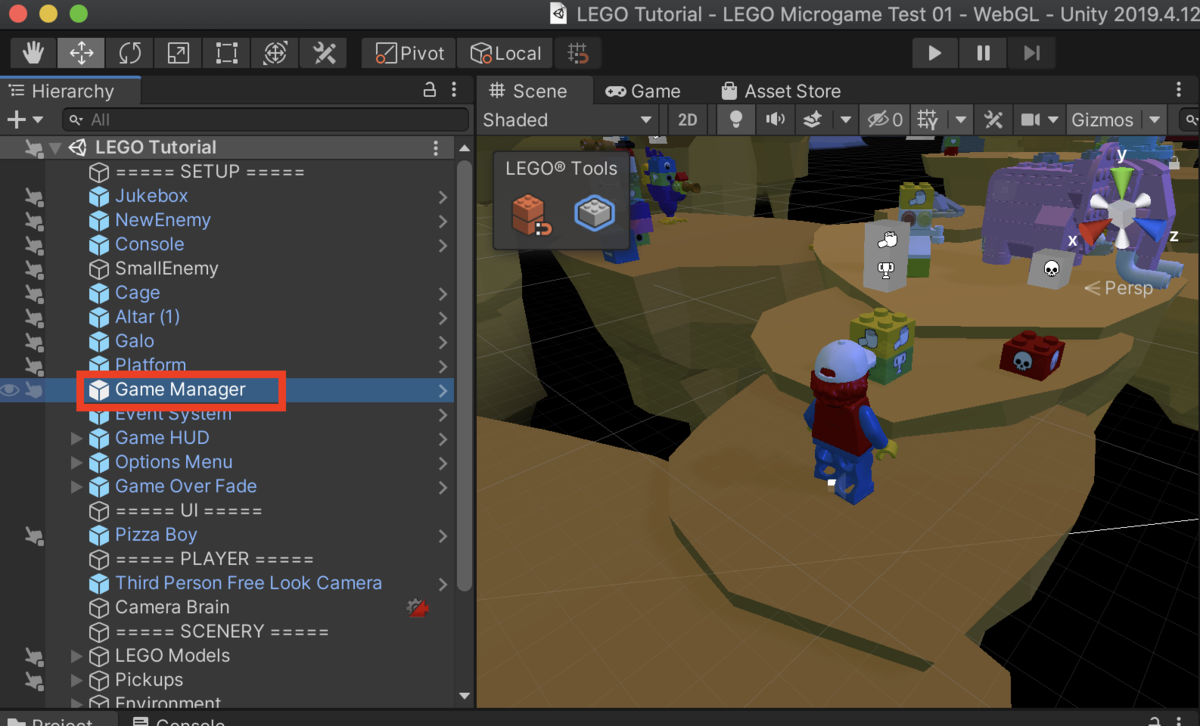
Task: Click the Step frame button
Action: tap(1031, 53)
